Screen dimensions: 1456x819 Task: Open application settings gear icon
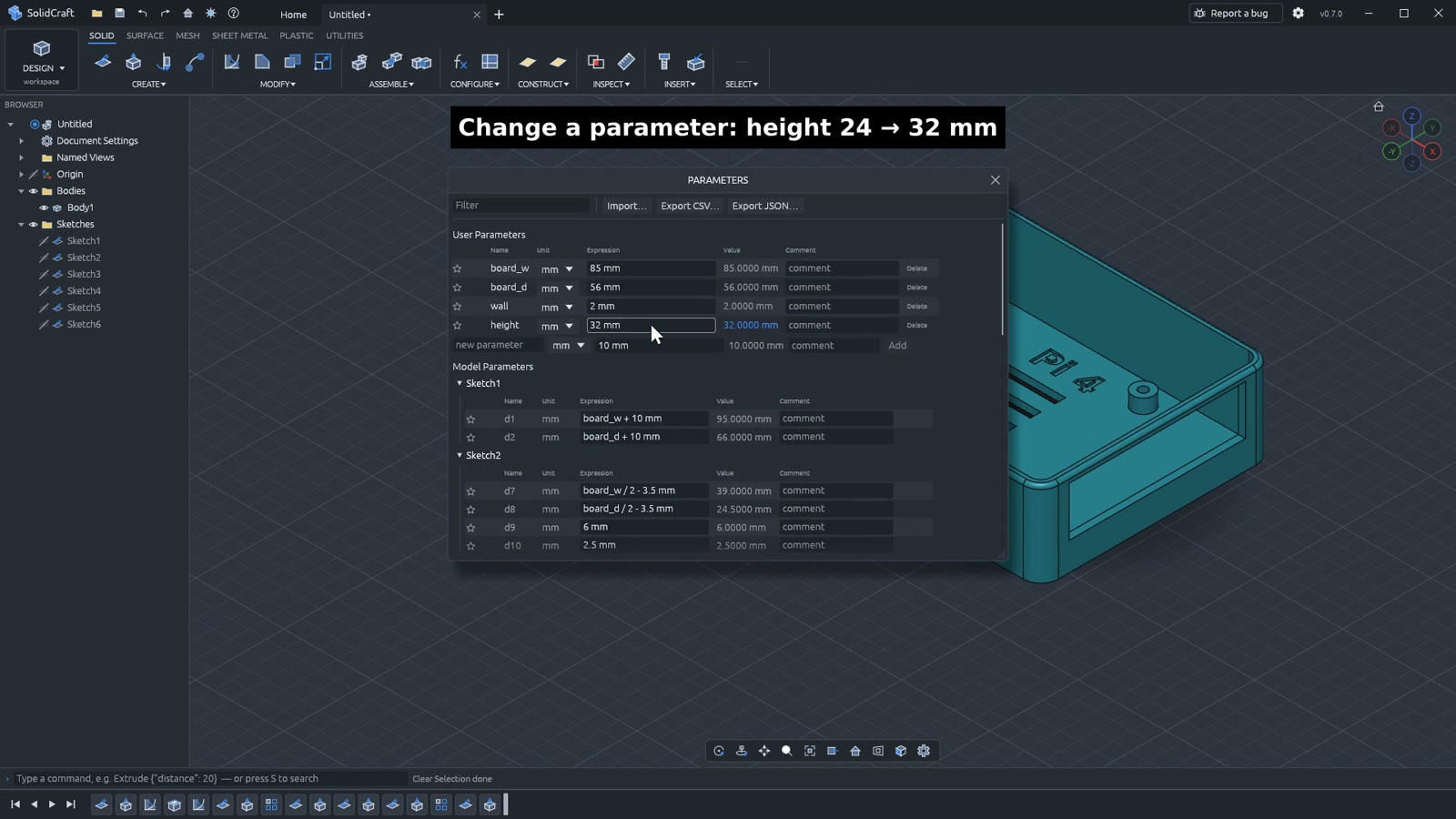(1299, 14)
